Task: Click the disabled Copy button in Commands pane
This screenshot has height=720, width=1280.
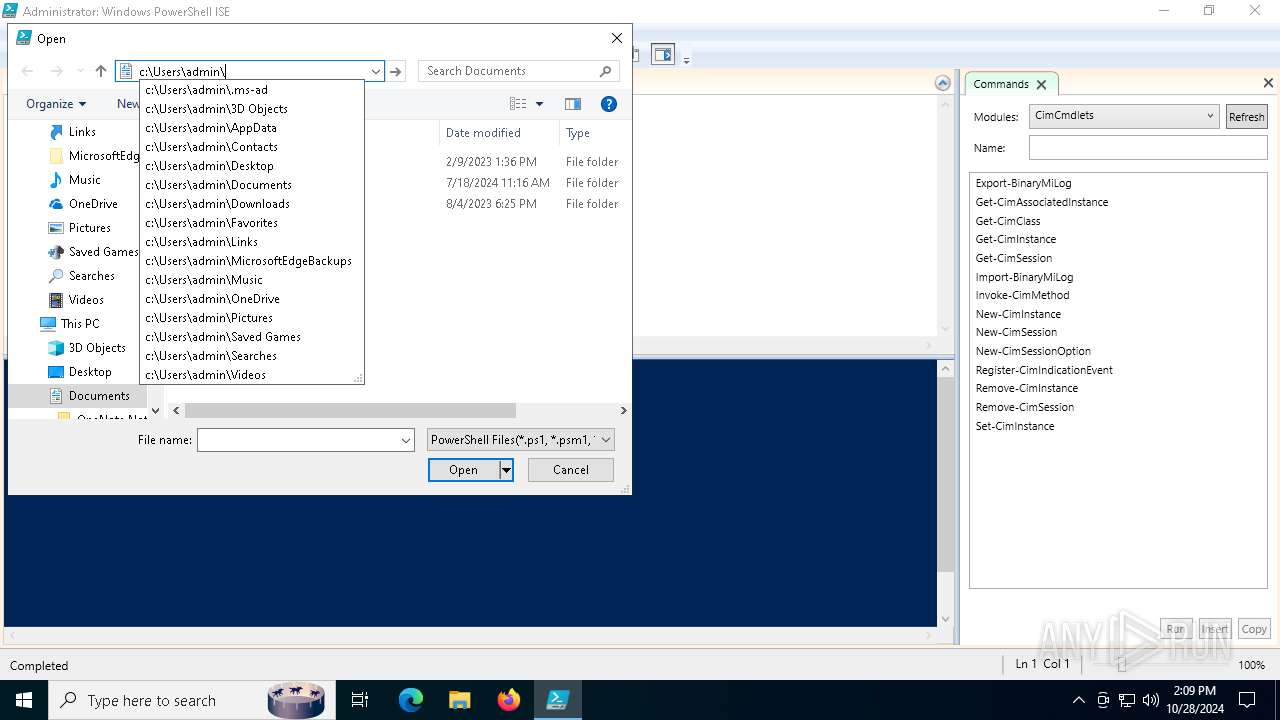Action: (x=1254, y=629)
